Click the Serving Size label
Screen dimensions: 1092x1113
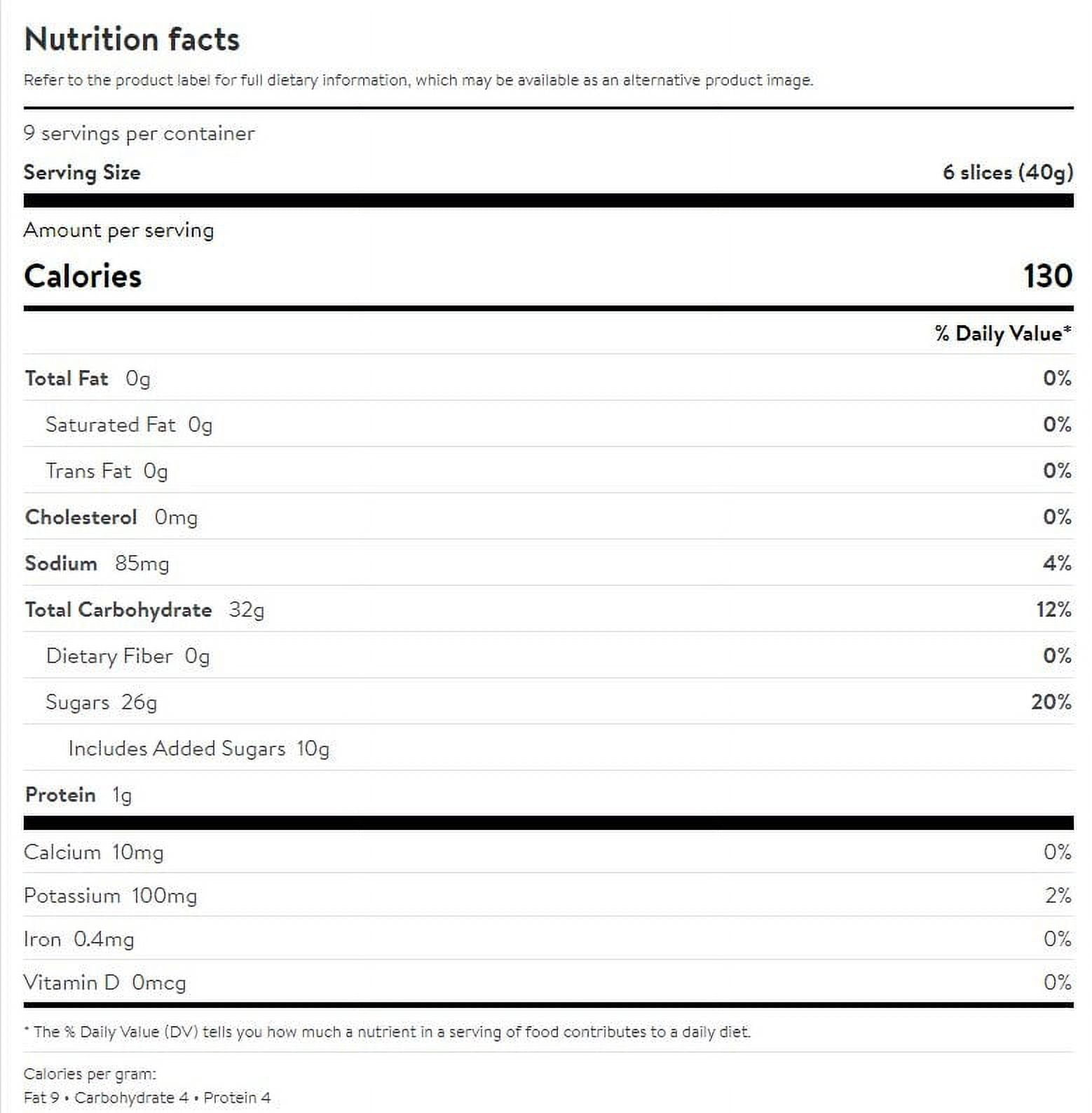point(82,172)
